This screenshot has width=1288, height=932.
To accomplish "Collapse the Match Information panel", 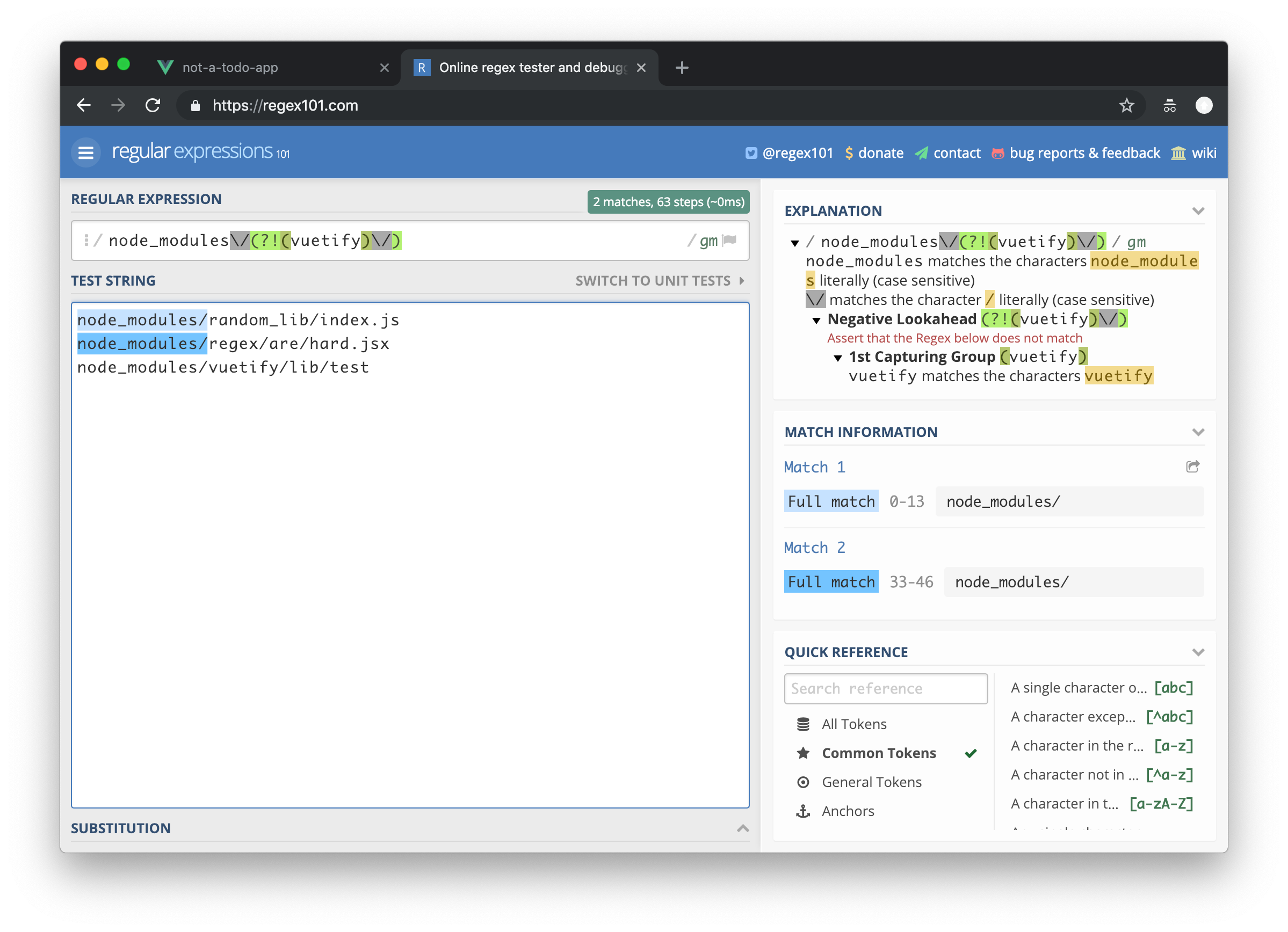I will [1198, 432].
